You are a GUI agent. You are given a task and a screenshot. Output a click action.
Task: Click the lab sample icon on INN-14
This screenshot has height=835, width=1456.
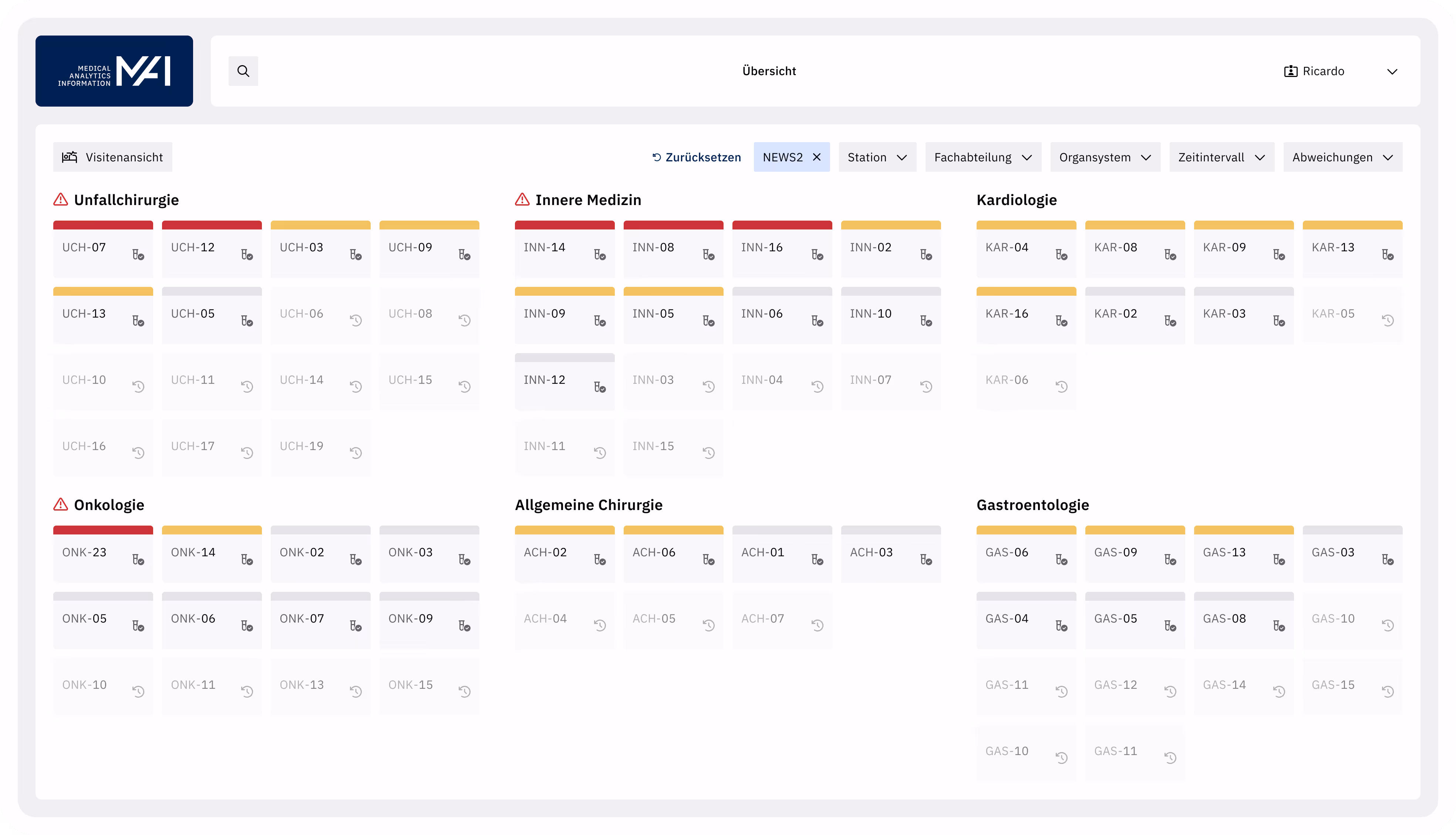[599, 255]
